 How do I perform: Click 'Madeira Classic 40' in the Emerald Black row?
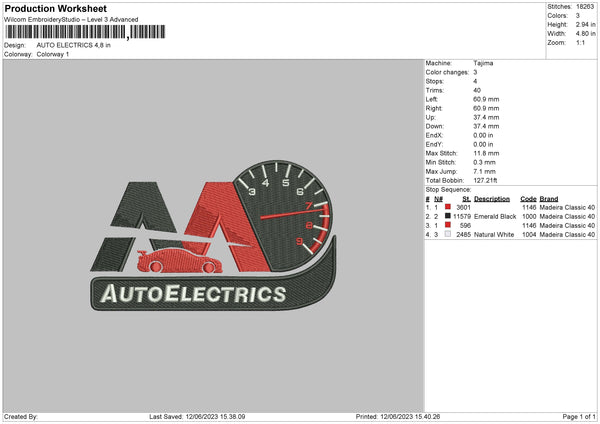point(567,217)
